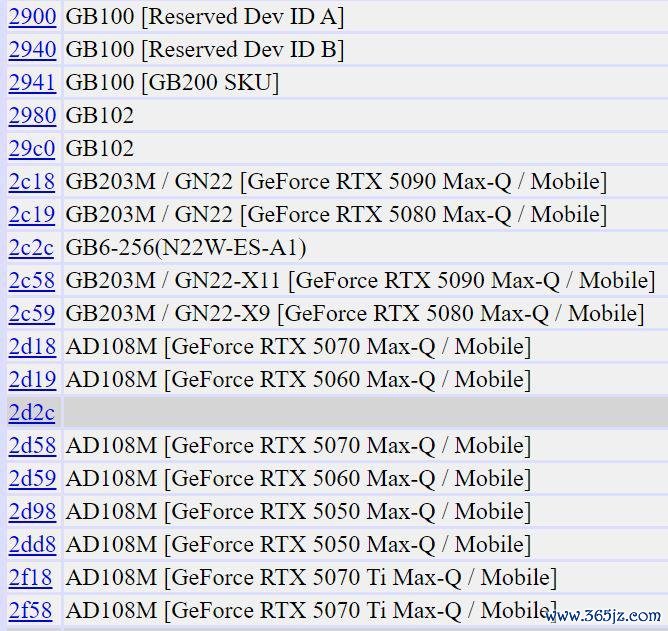Viewport: 668px width, 631px height.
Task: Open device ID 2d18 link
Action: [32, 346]
